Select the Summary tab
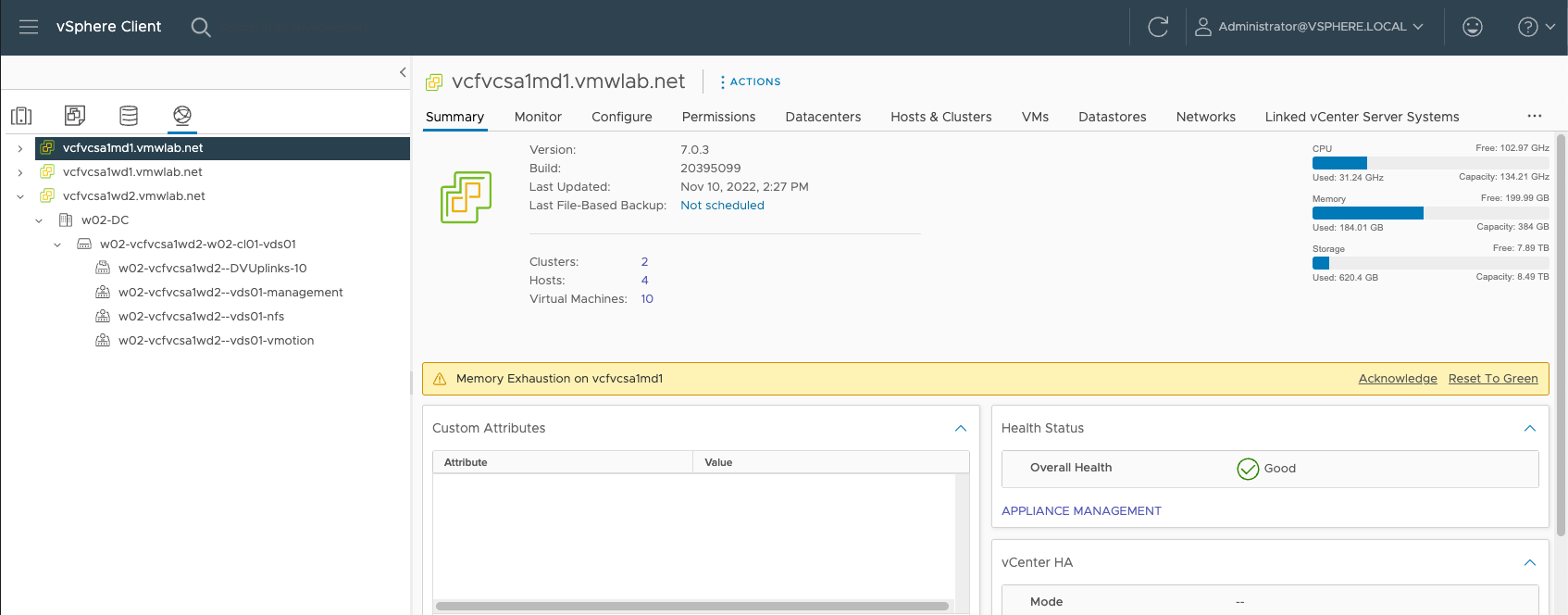The height and width of the screenshot is (615, 1568). click(x=454, y=117)
